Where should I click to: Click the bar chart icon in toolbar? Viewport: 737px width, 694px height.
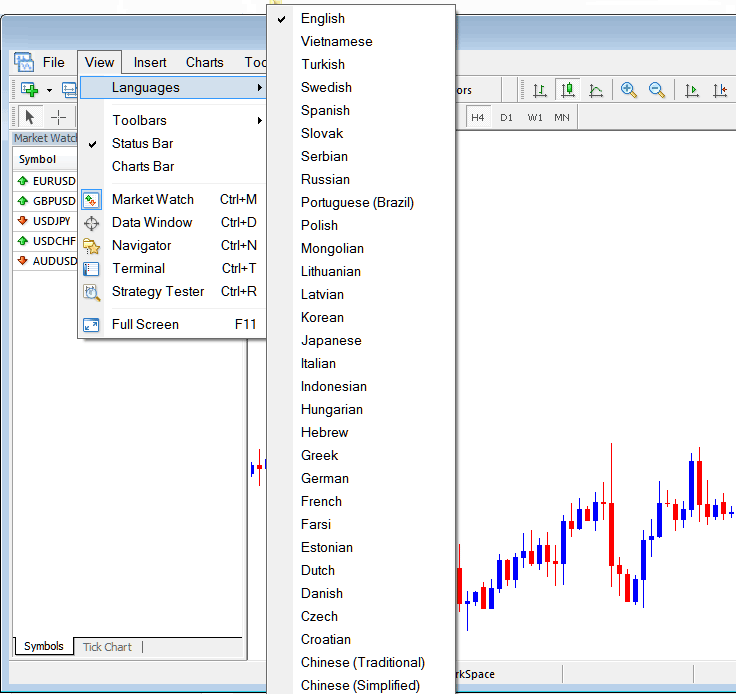540,90
